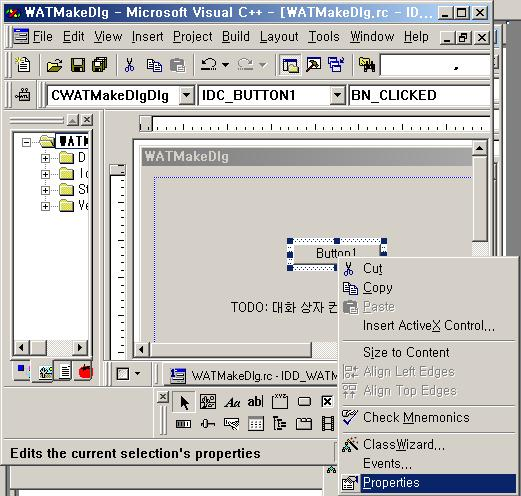Screen dimensions: 521x496
Task: Open the Redo history dropdown arrow
Action: tap(263, 64)
